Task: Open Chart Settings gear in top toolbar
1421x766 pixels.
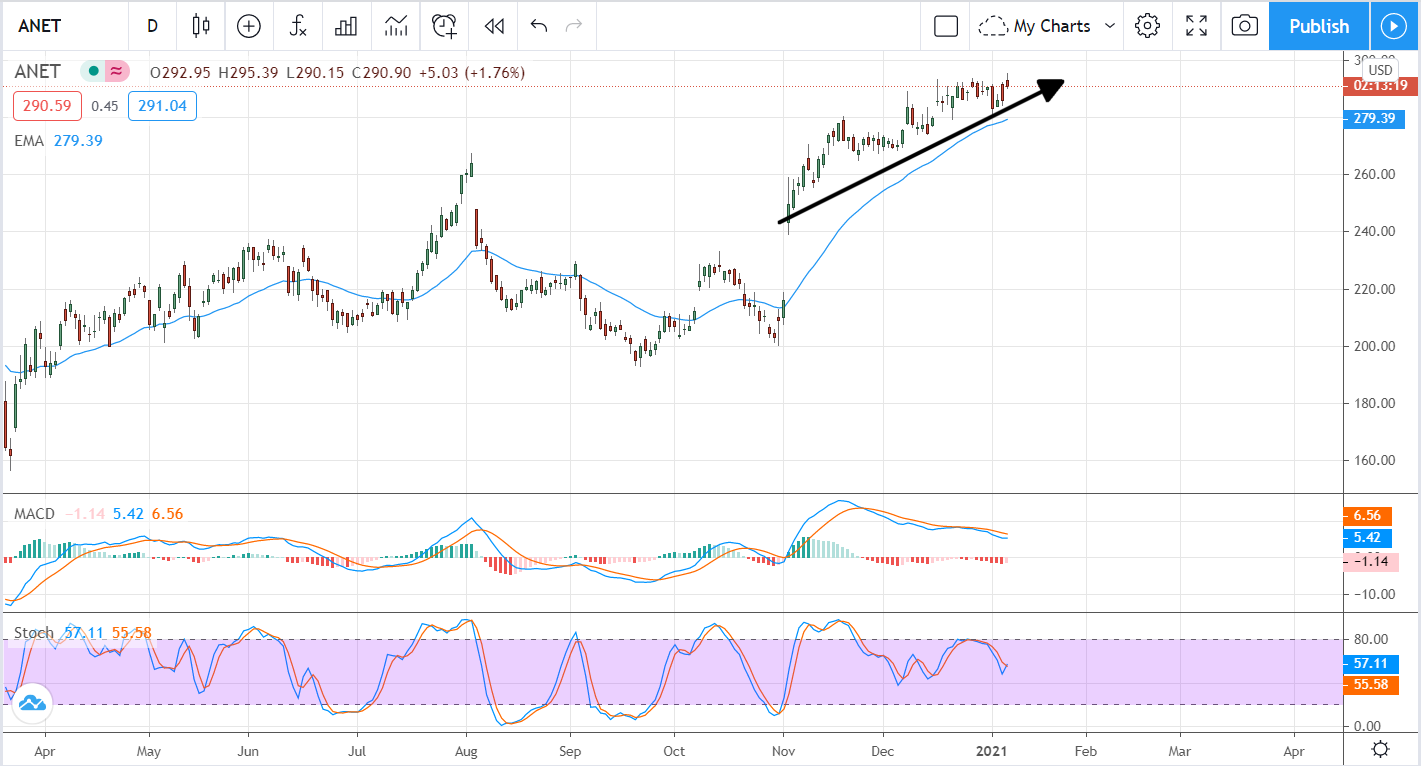Action: click(1147, 26)
